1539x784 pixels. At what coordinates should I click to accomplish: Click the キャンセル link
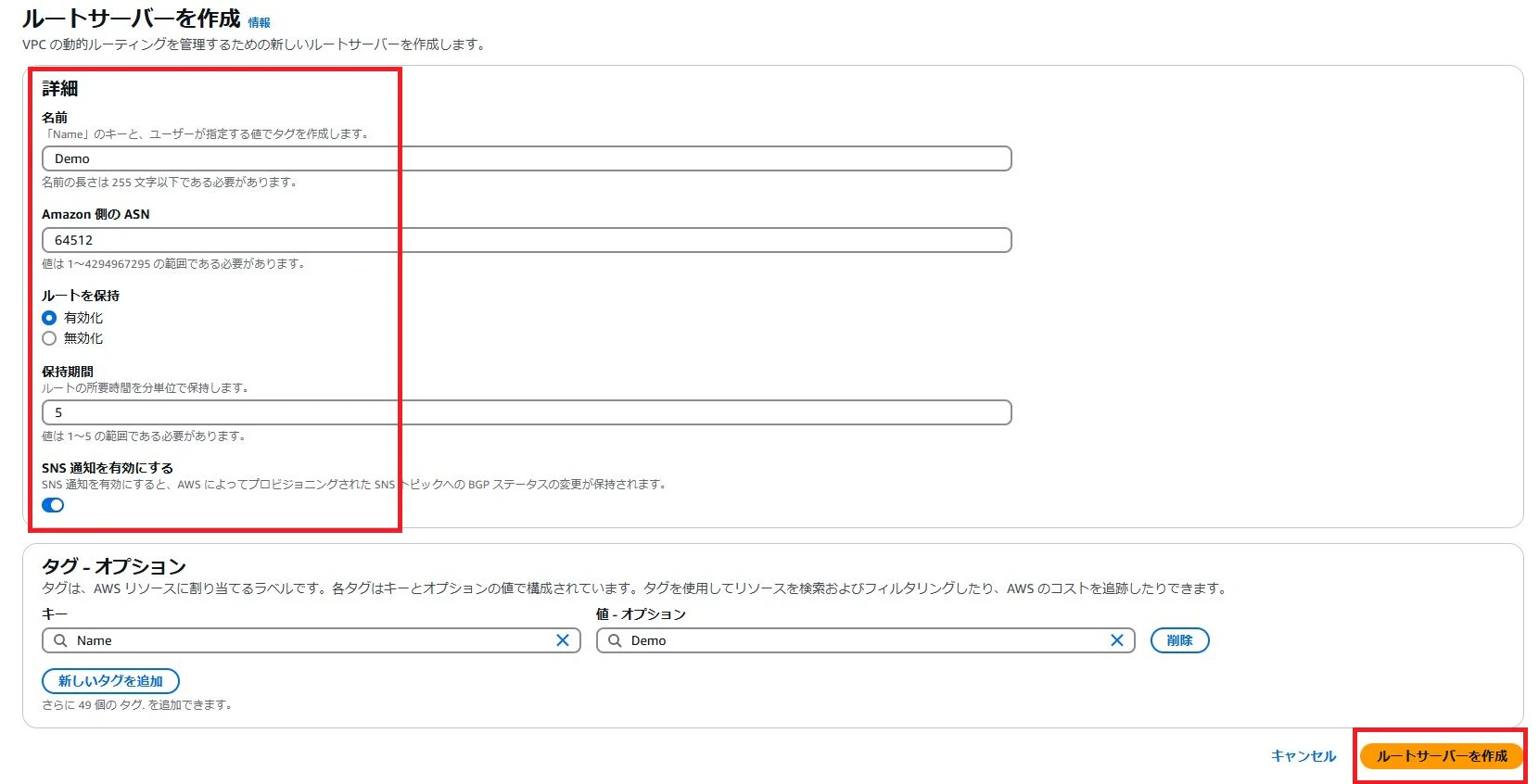(x=1304, y=756)
